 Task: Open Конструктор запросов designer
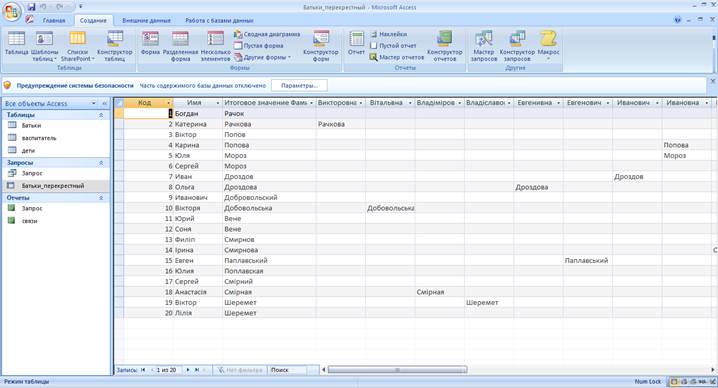tap(517, 46)
